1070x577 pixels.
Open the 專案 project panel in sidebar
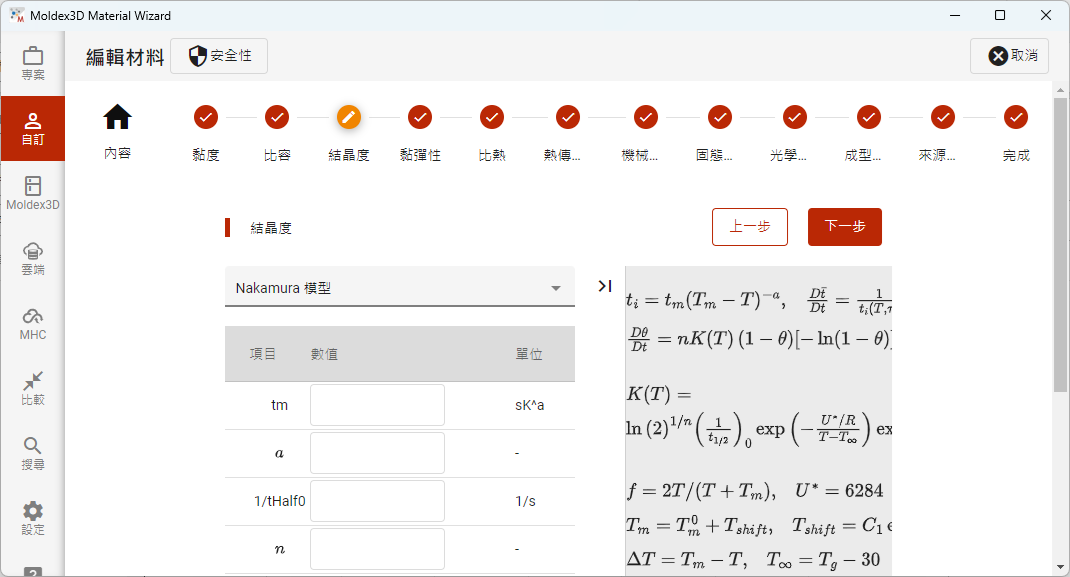coord(33,62)
